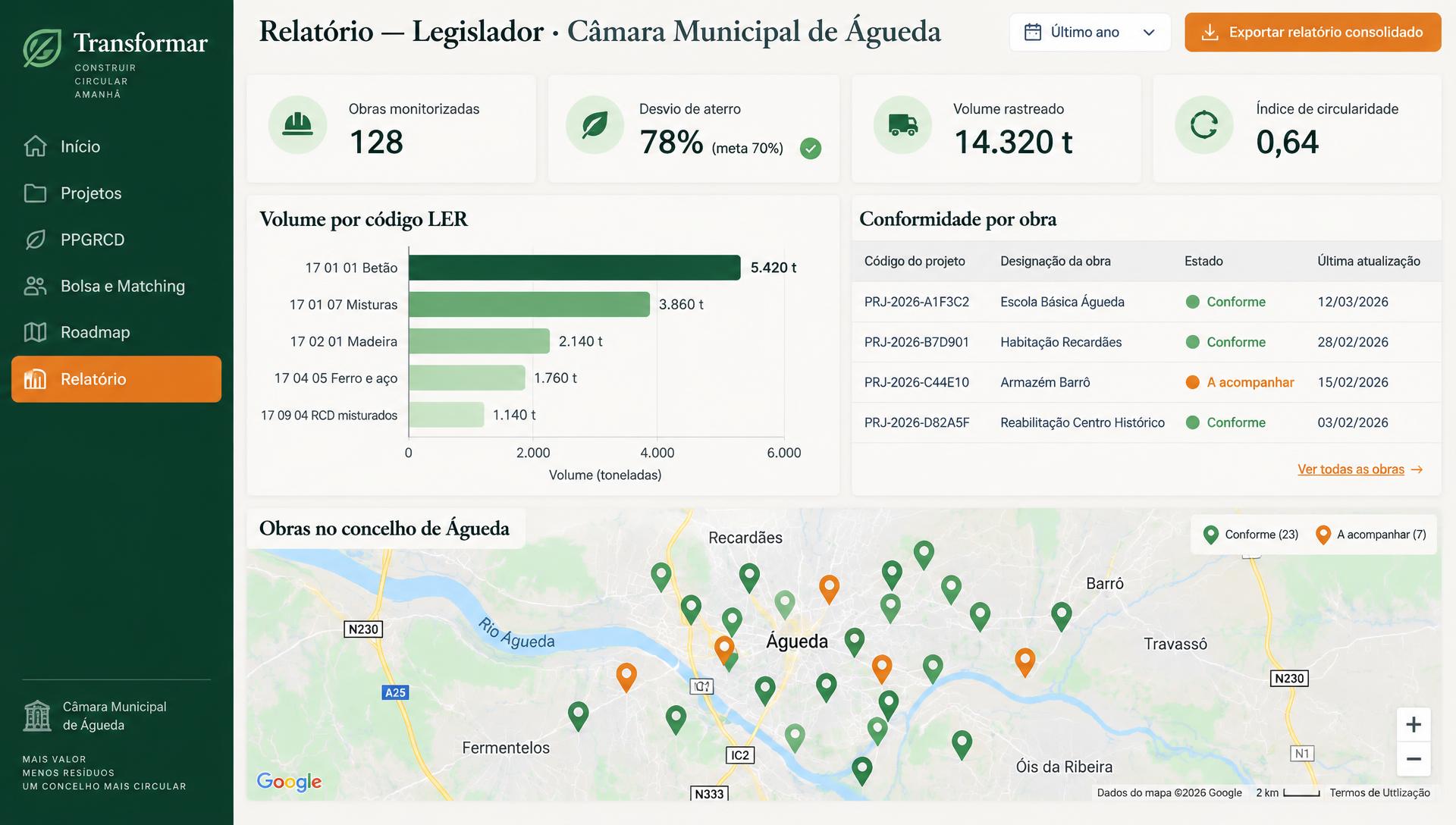Click the 17 01 07 Misturas bar
1456x825 pixels.
click(529, 304)
